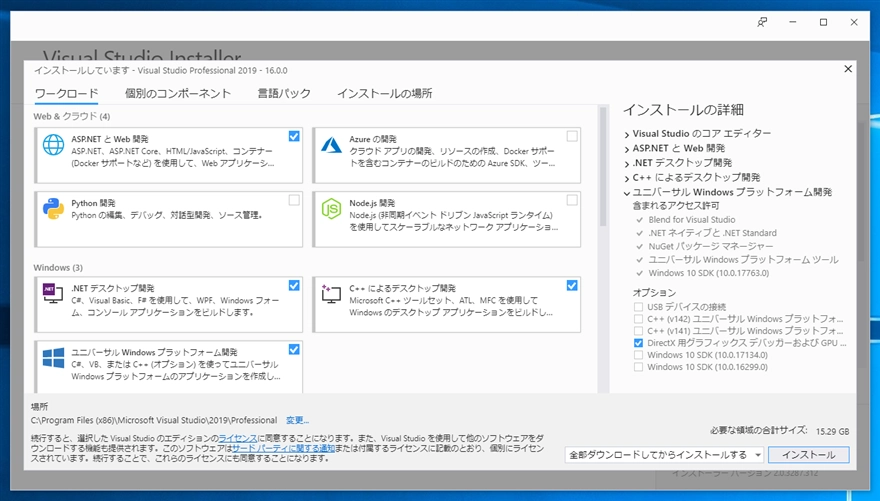
Task: Click the feedback icon in title bar
Action: click(762, 22)
